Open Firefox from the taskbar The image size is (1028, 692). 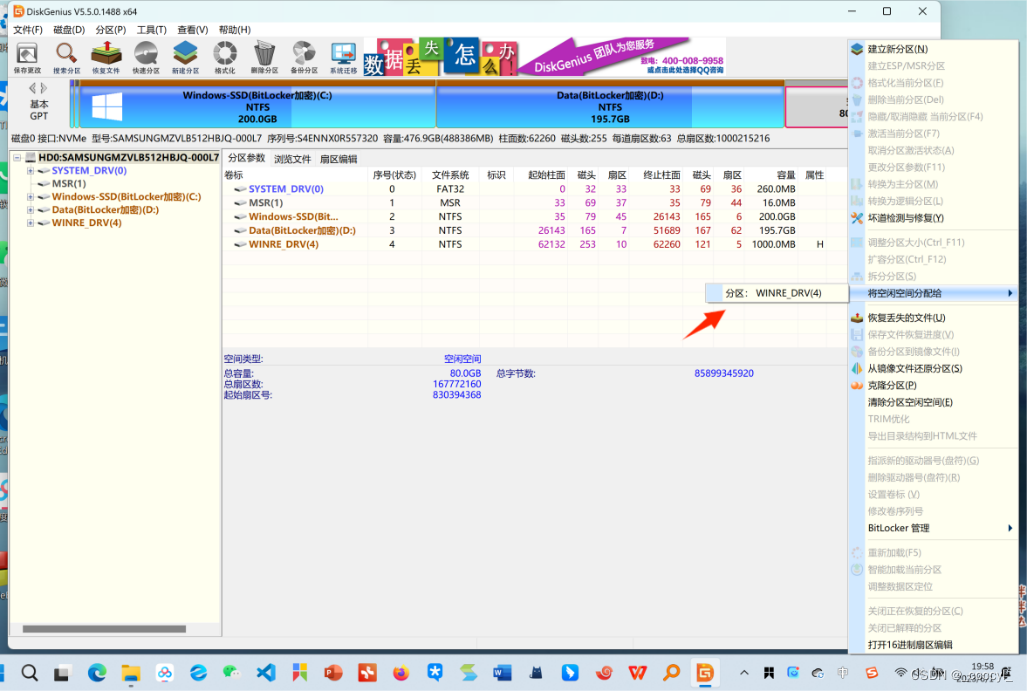tap(401, 673)
